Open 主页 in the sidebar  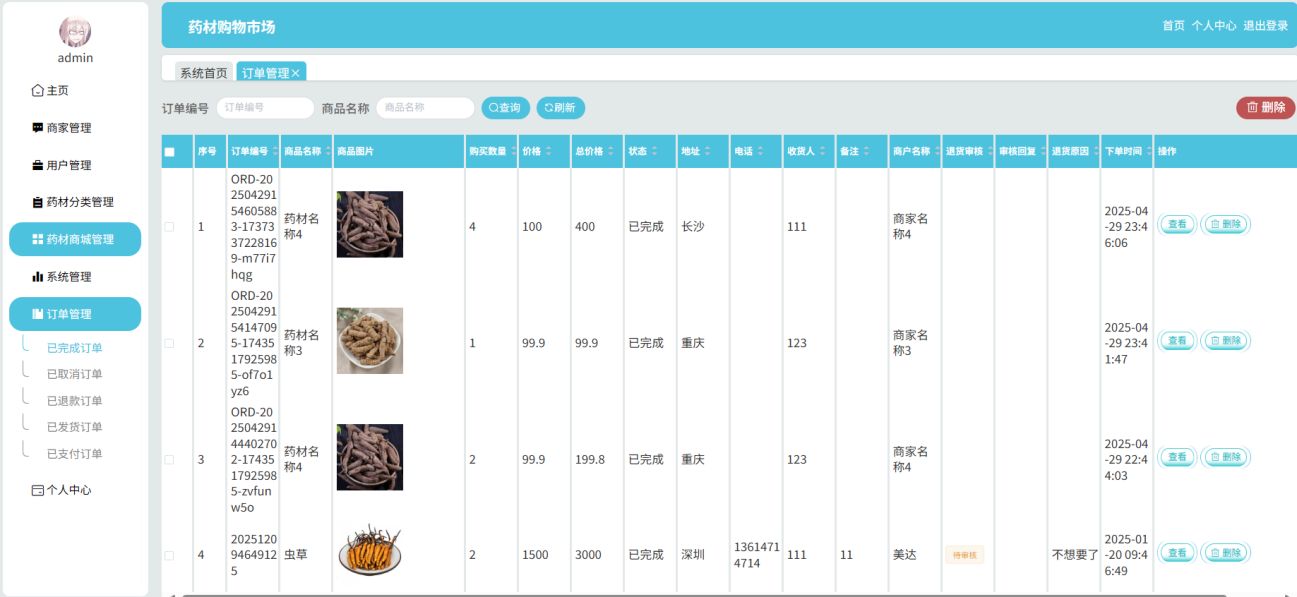click(75, 90)
